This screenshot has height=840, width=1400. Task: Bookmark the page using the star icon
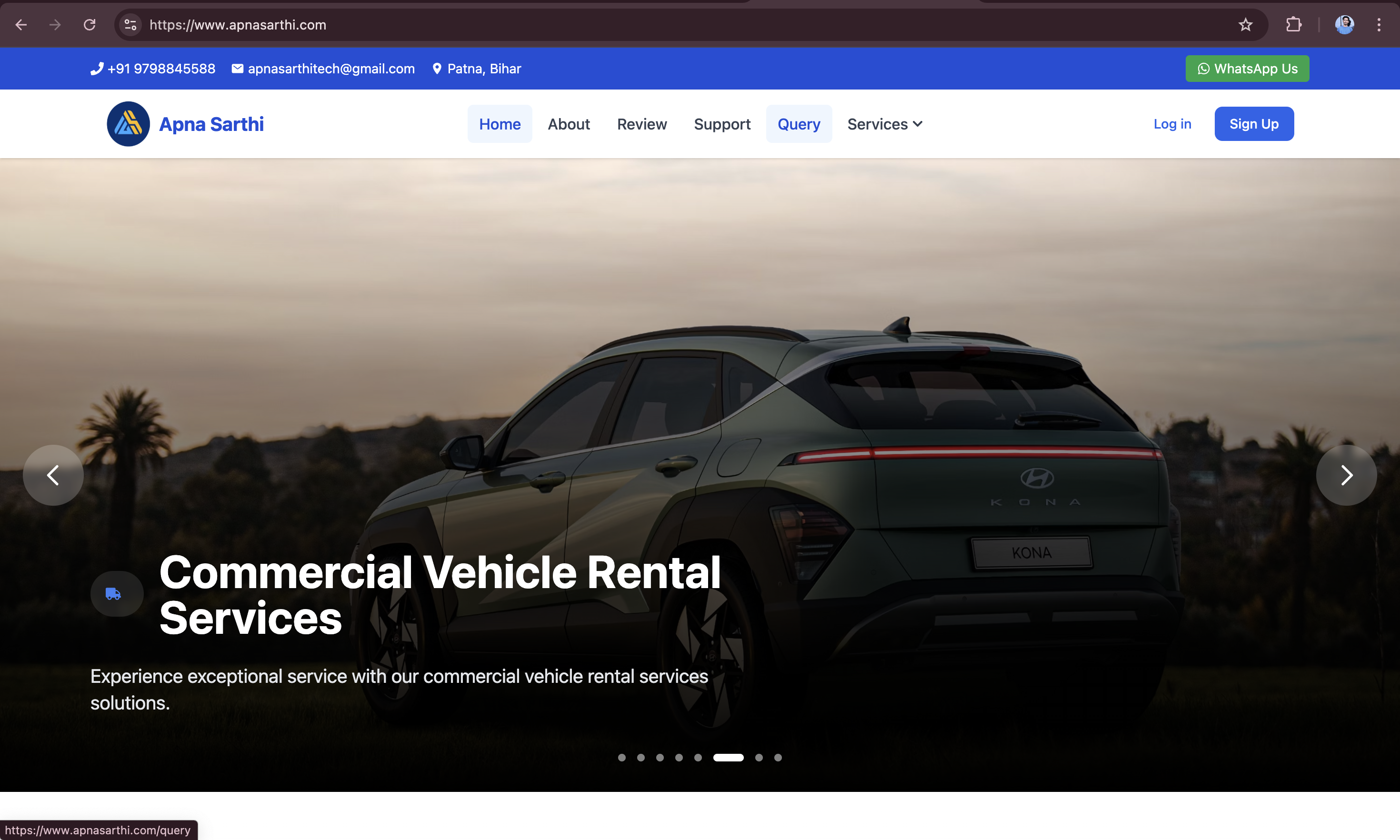pos(1246,24)
